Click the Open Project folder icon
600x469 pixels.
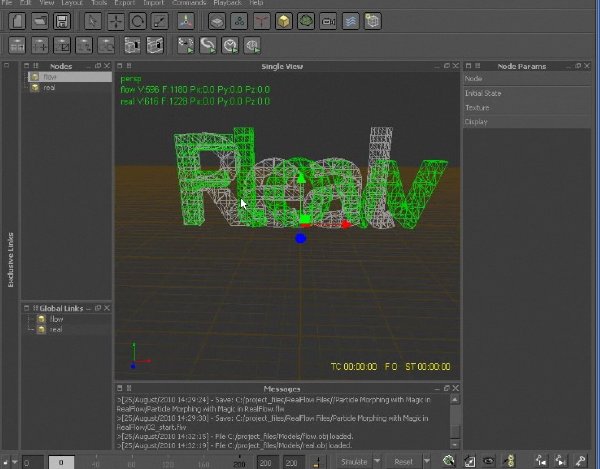click(39, 21)
